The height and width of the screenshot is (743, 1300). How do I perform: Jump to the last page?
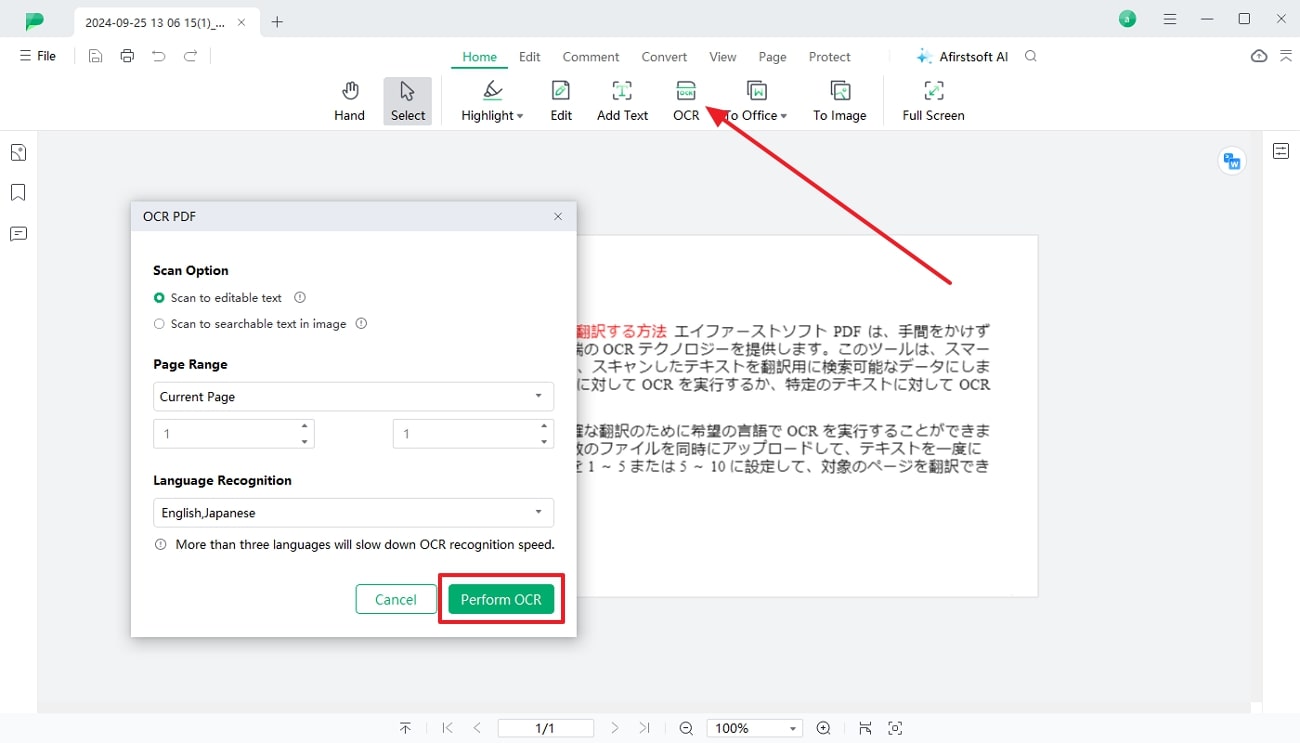644,728
